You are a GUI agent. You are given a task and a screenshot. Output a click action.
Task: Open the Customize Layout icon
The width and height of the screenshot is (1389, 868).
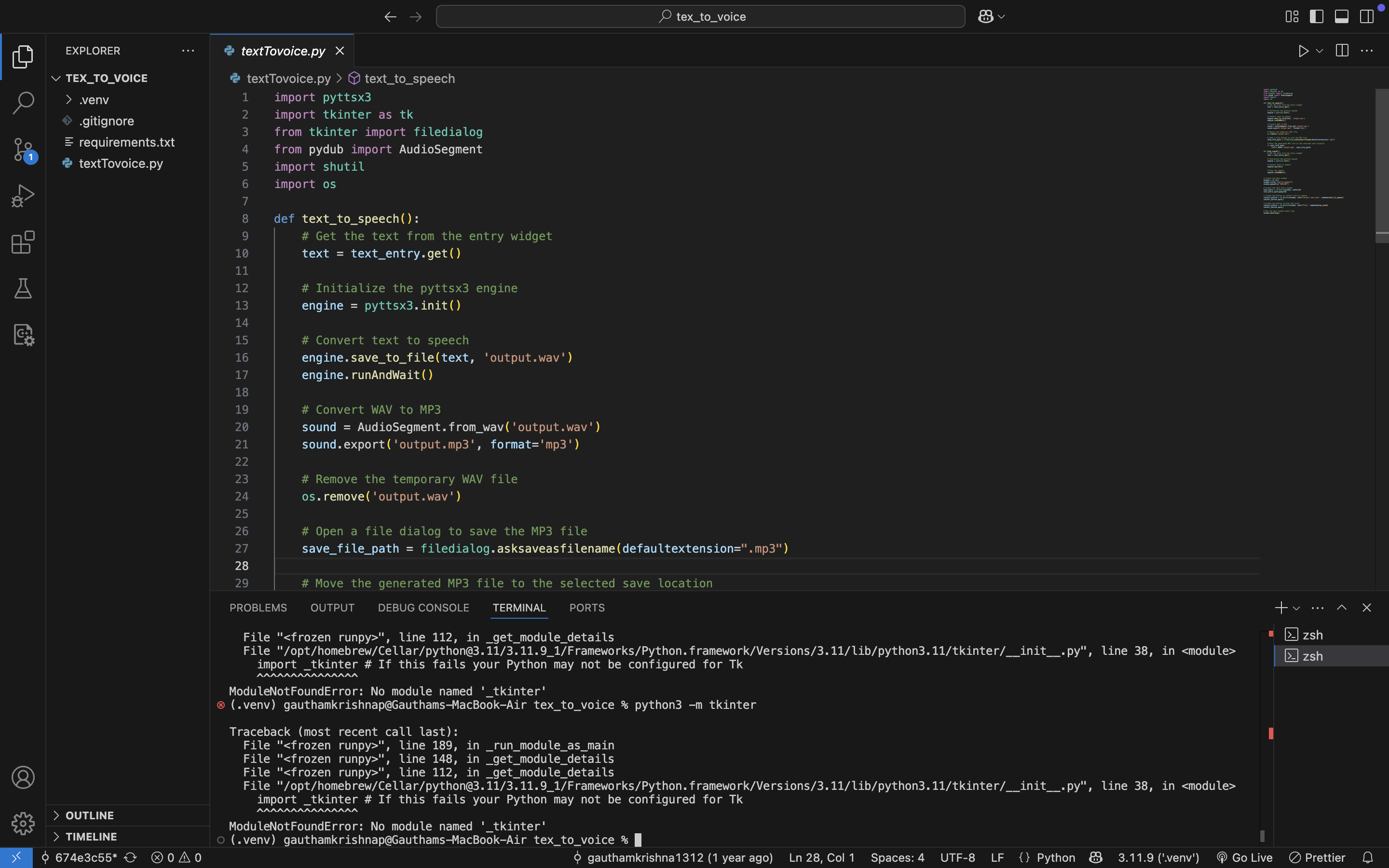pos(1292,17)
